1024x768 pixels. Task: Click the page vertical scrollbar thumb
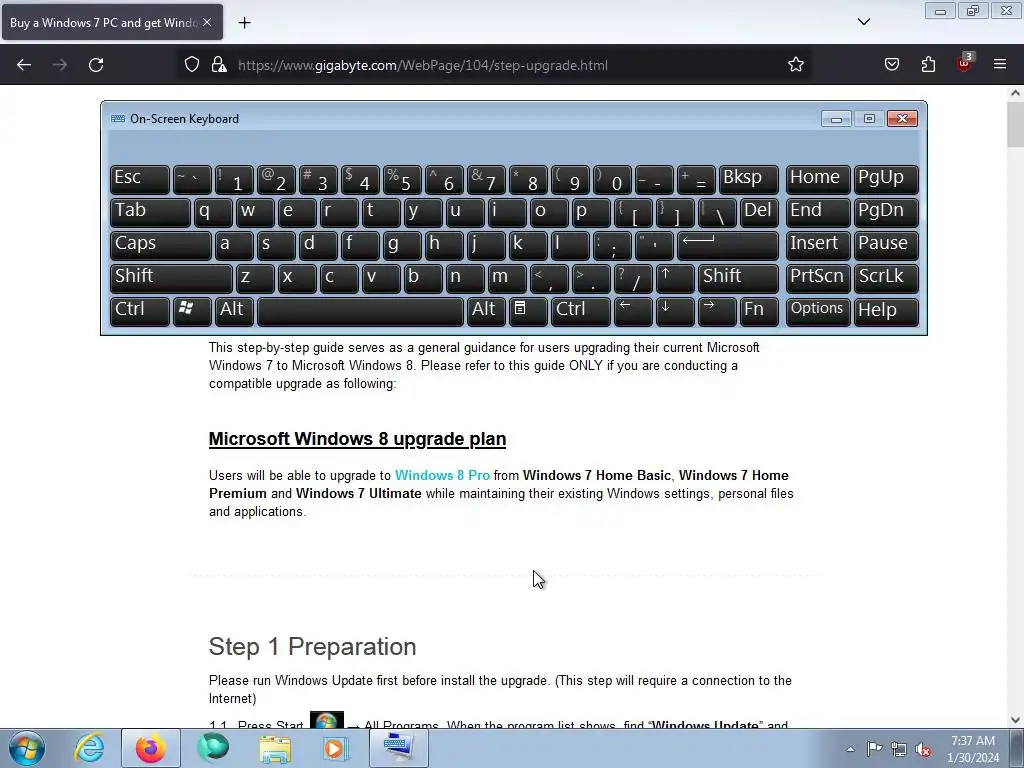click(1015, 124)
